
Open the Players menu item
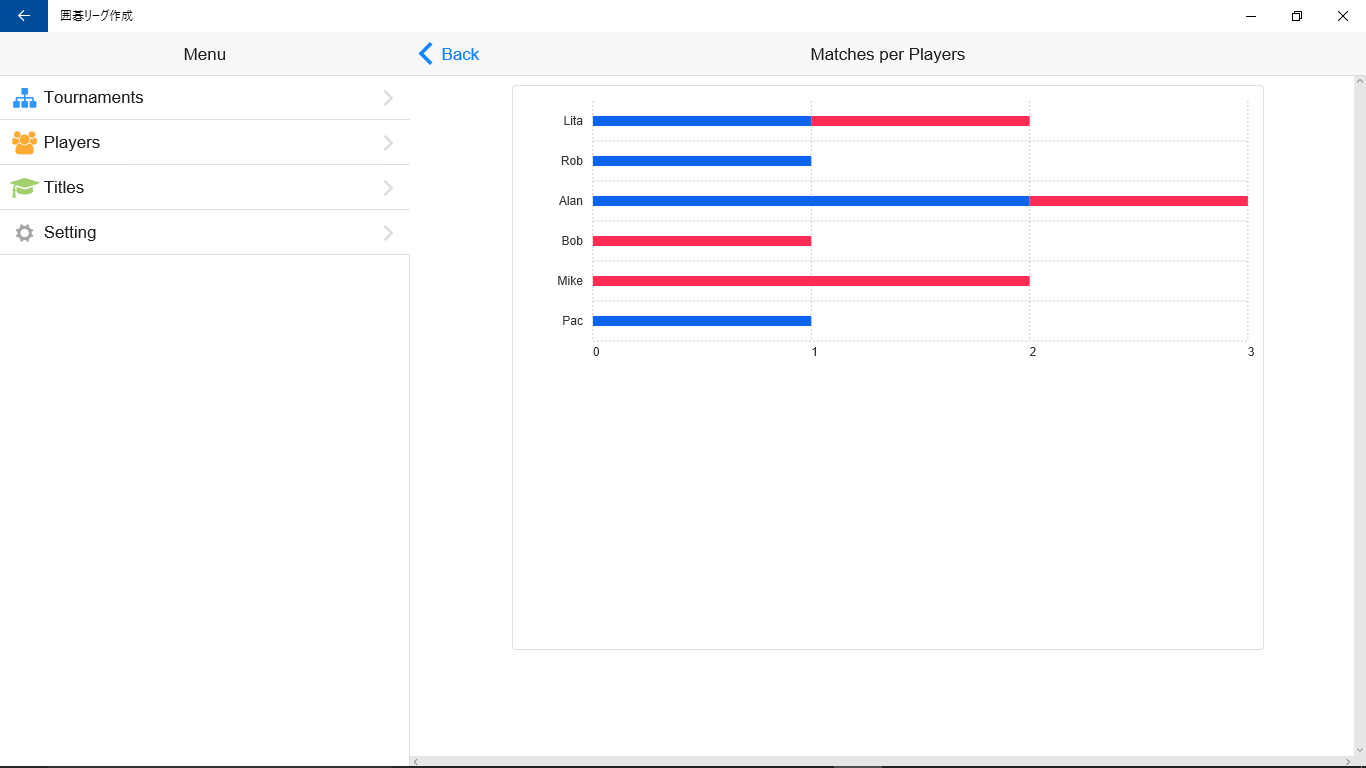point(72,143)
